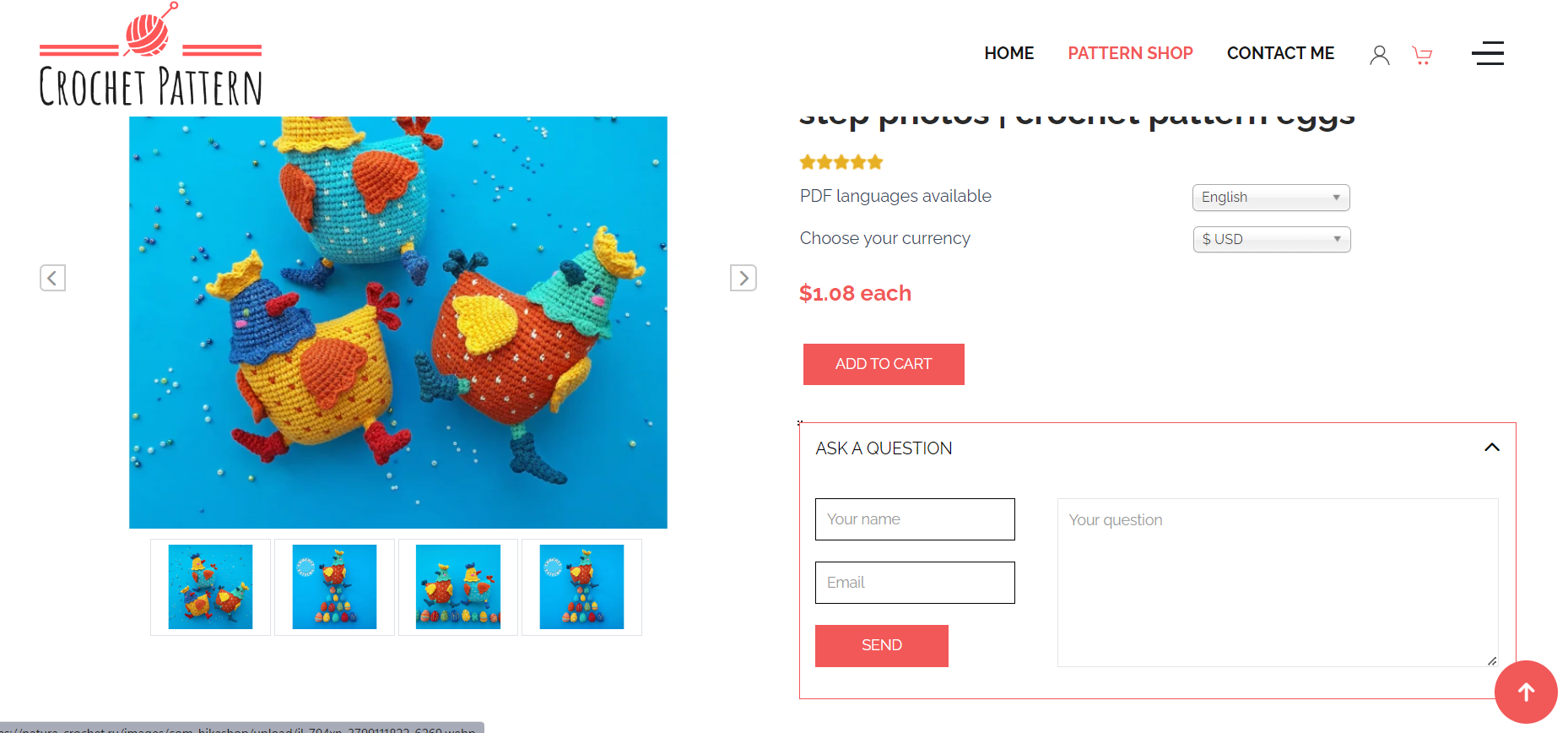Open the shopping cart icon
Image resolution: width=1568 pixels, height=733 pixels.
[x=1422, y=55]
